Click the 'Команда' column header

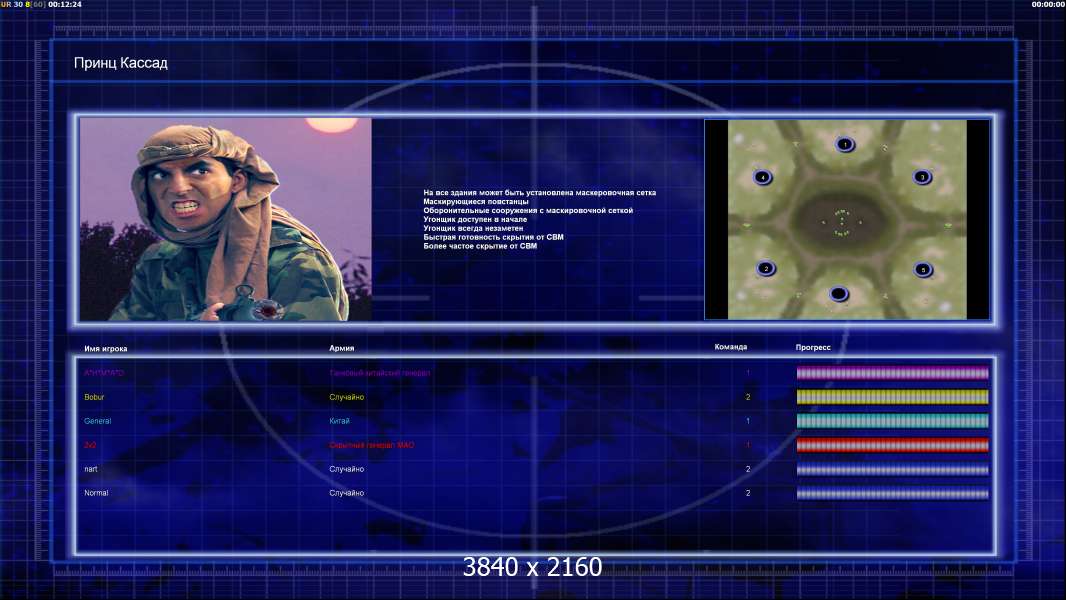pyautogui.click(x=731, y=347)
